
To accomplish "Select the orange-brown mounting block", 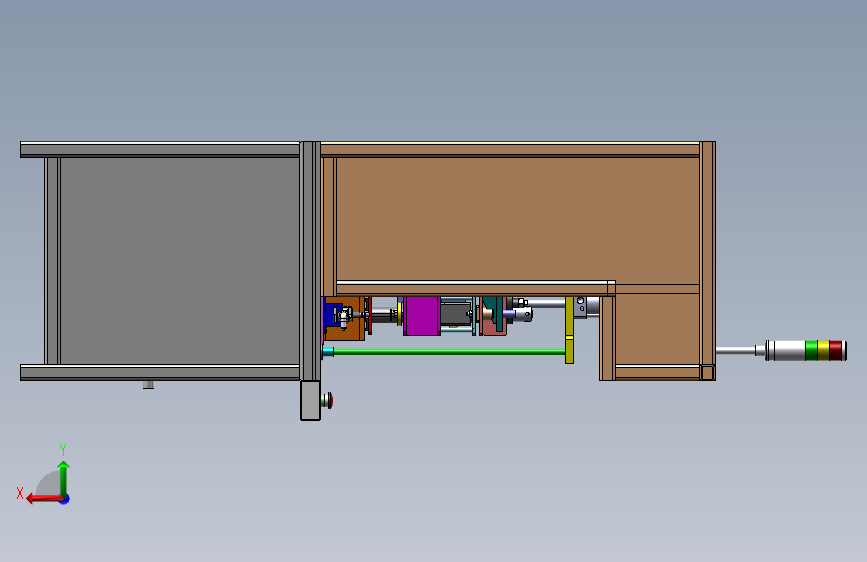I will tap(353, 330).
